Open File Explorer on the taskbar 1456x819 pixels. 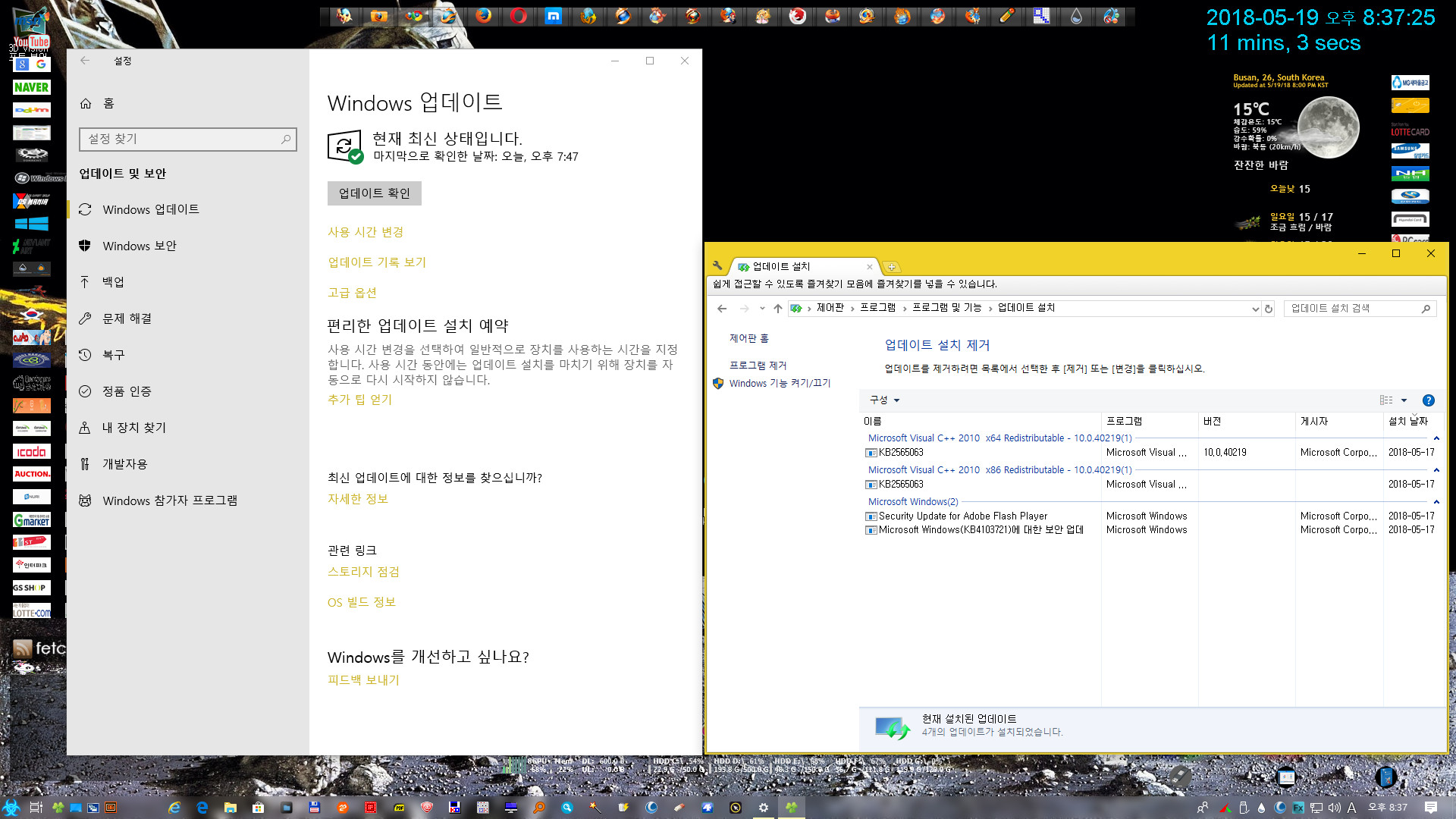point(231,808)
